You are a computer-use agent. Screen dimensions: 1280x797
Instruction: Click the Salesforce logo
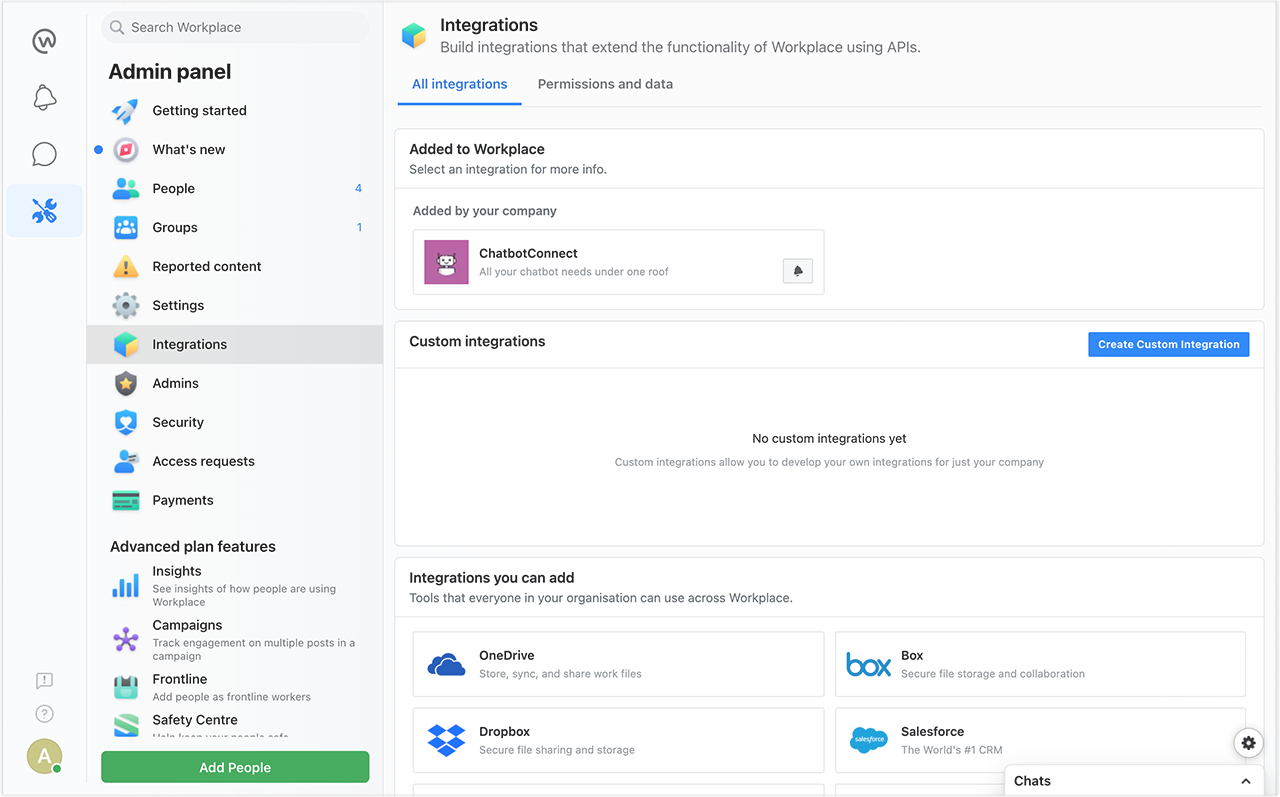(x=868, y=741)
